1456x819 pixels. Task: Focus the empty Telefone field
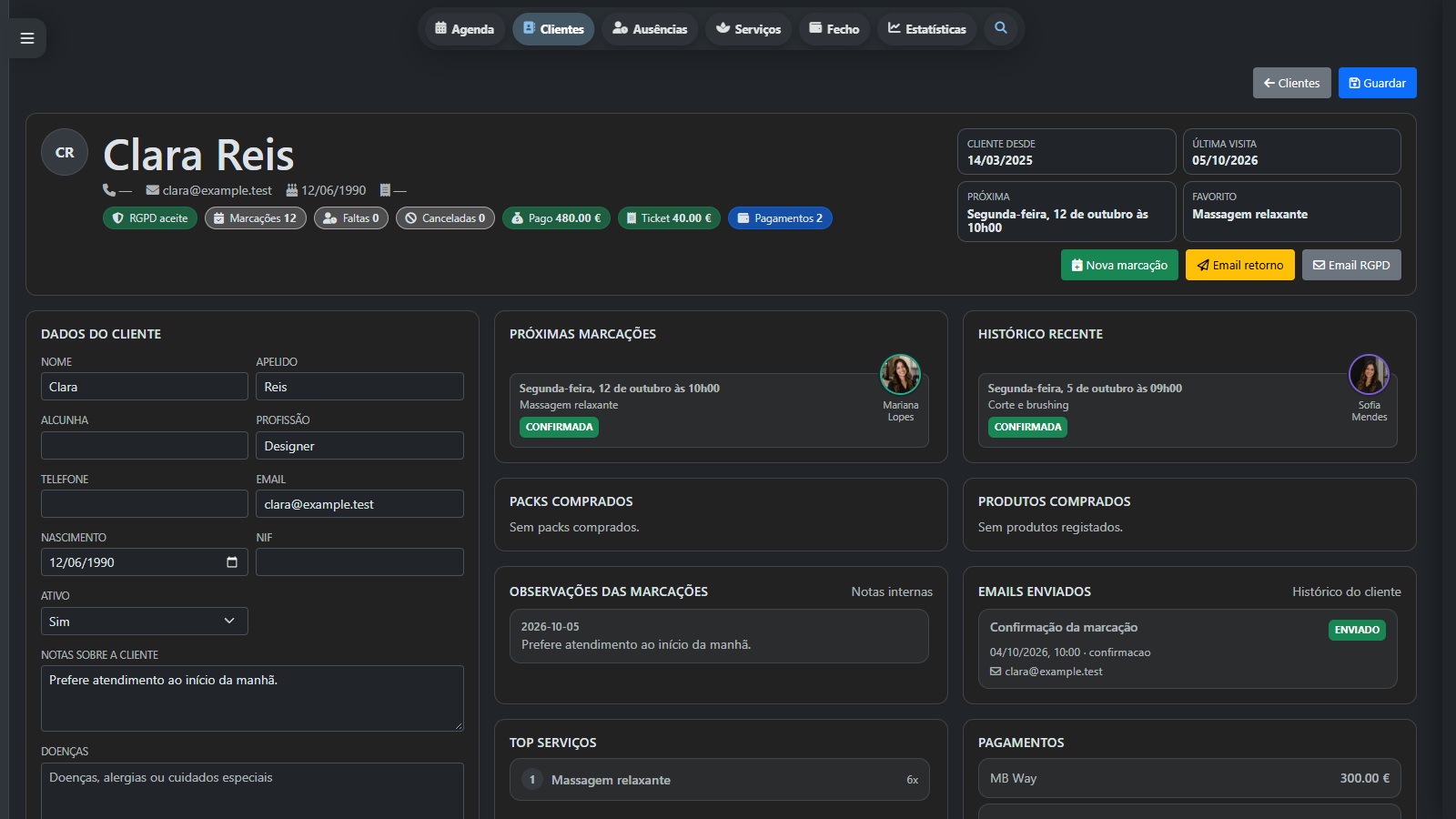click(x=145, y=504)
